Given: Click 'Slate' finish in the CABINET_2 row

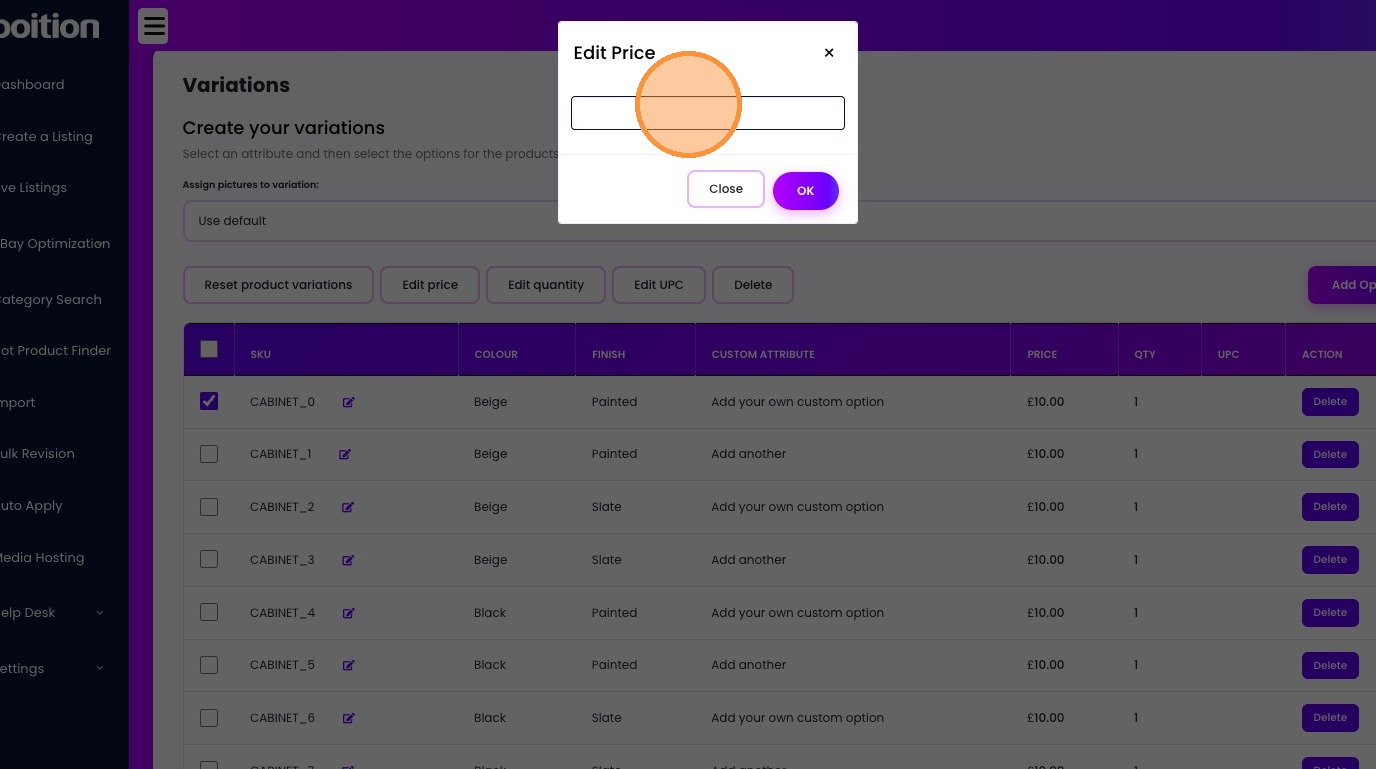Looking at the screenshot, I should pyautogui.click(x=607, y=507).
